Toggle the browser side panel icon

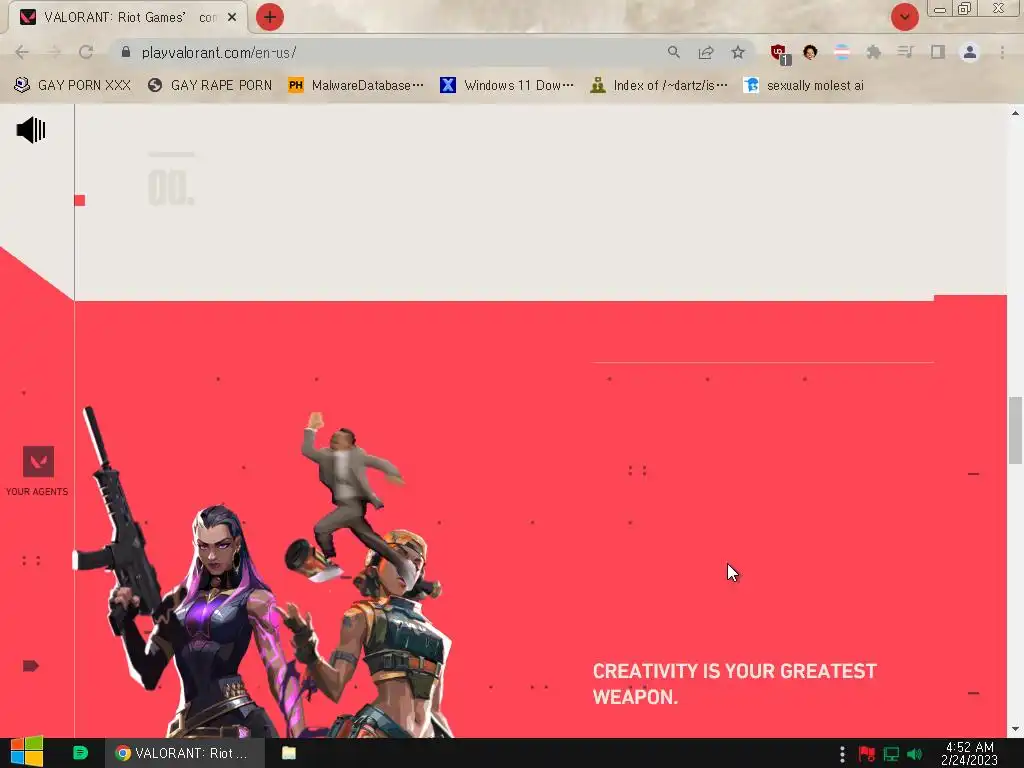[x=938, y=52]
